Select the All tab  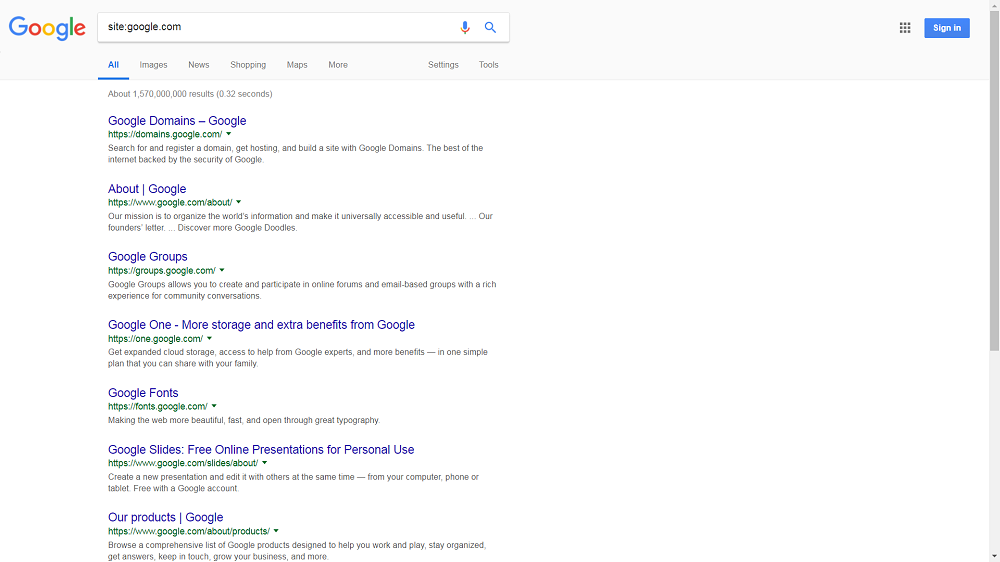click(x=114, y=65)
